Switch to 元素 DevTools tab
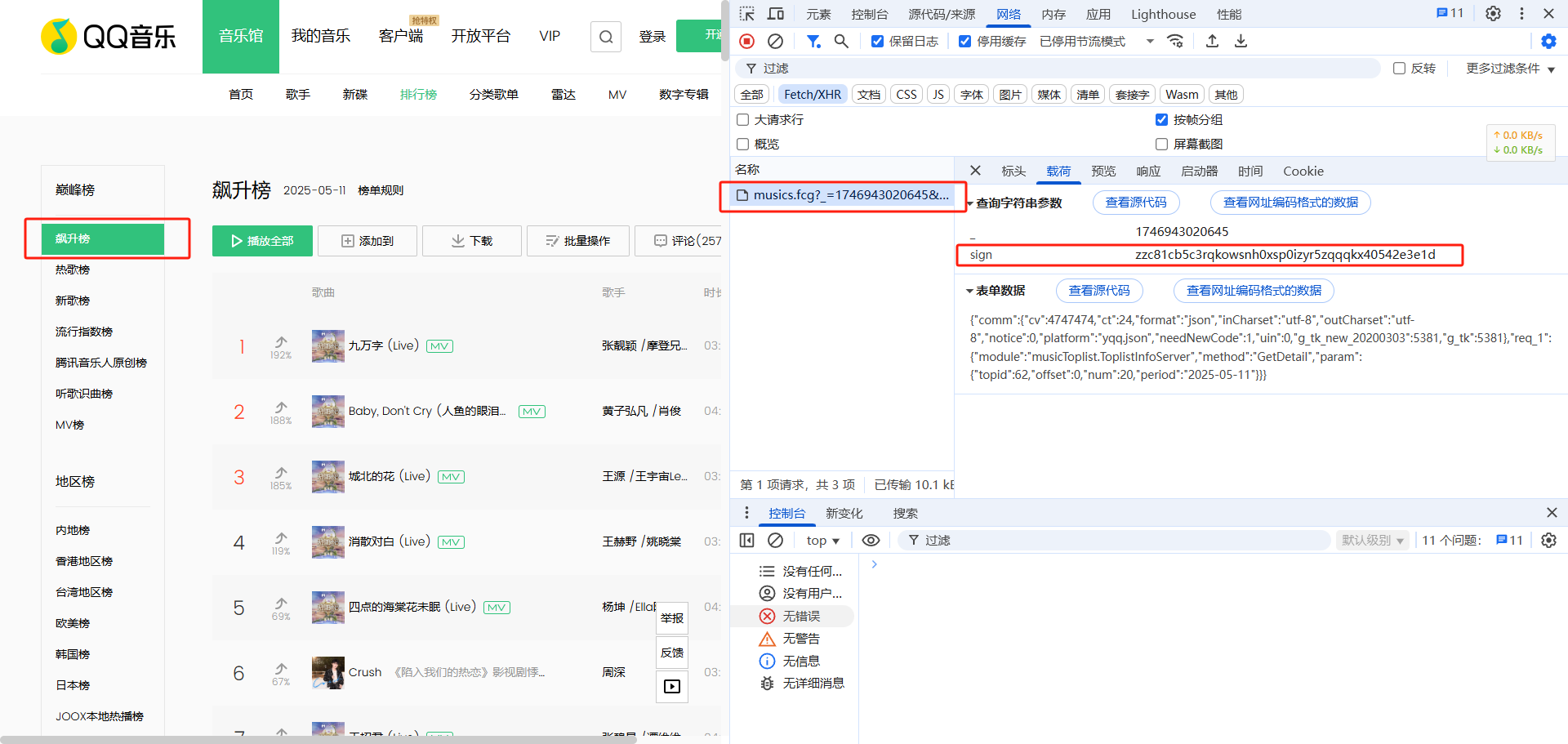 coord(818,14)
